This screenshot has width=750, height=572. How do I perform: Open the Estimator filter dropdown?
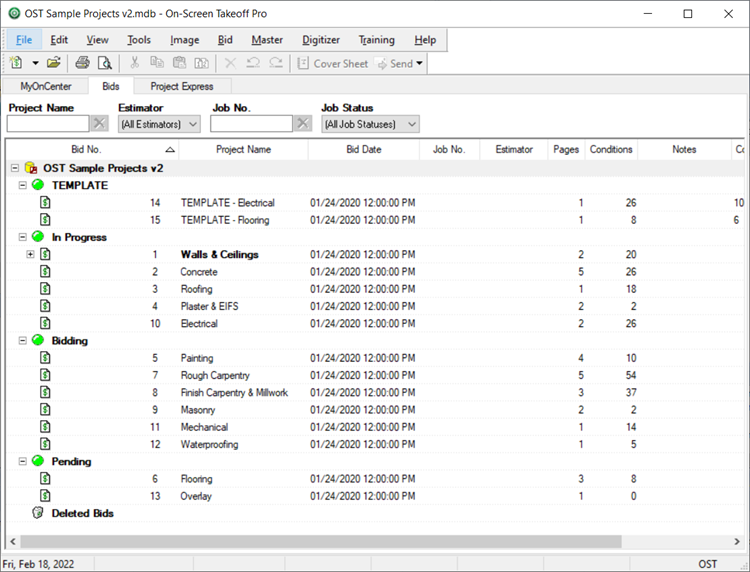pos(159,124)
